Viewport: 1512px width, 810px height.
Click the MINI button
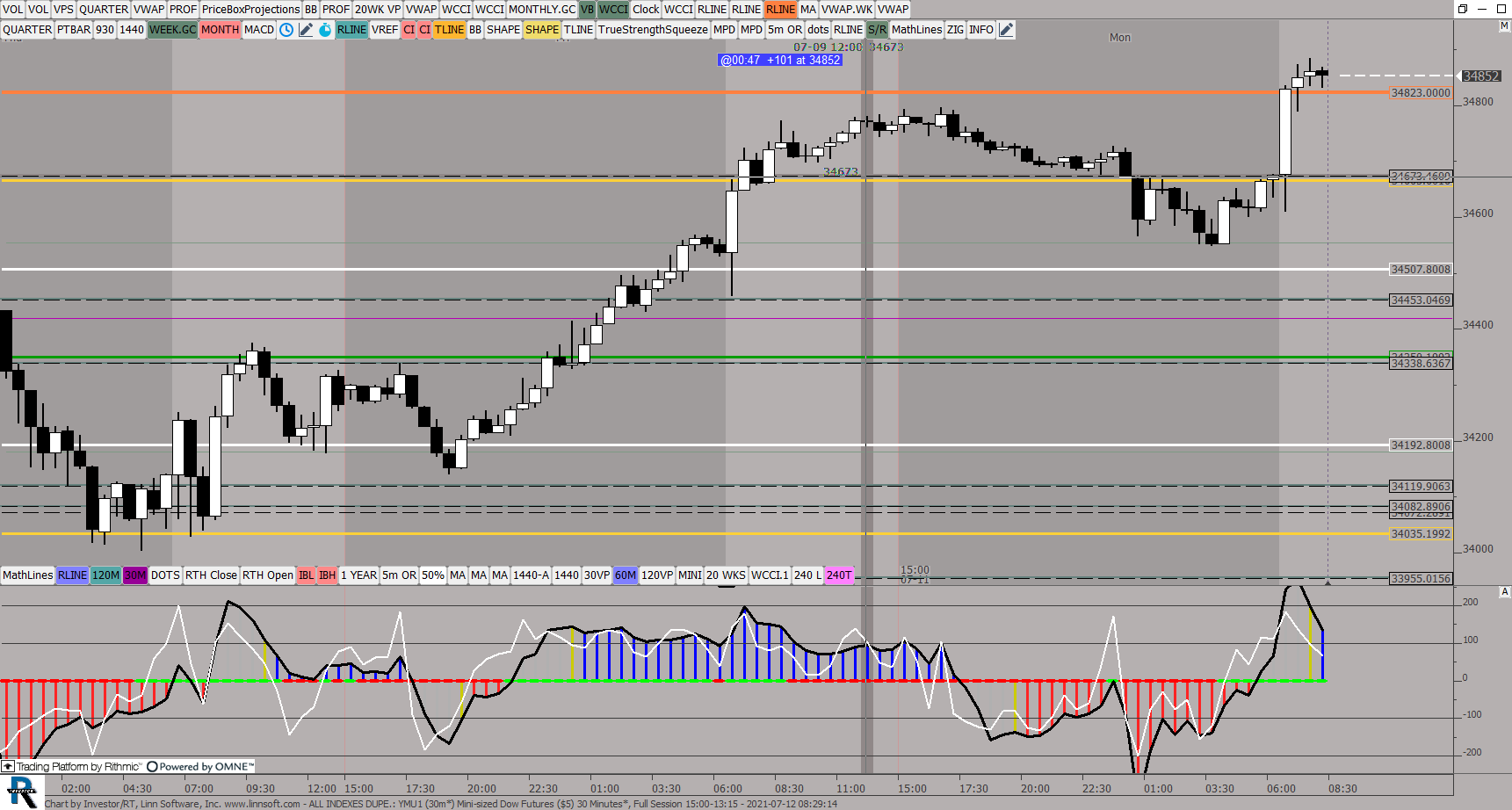690,575
